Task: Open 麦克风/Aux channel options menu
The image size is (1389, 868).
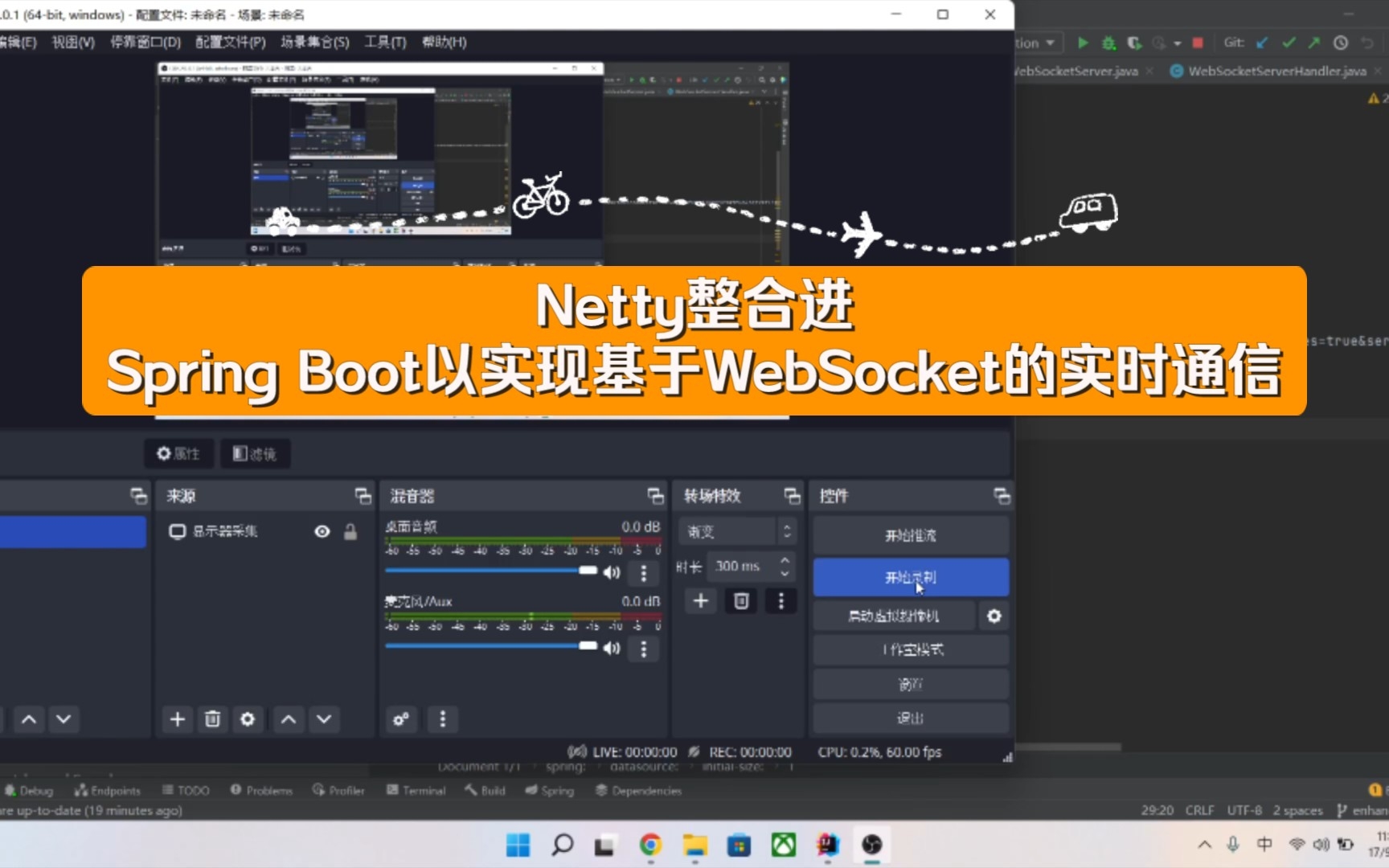Action: coord(643,649)
